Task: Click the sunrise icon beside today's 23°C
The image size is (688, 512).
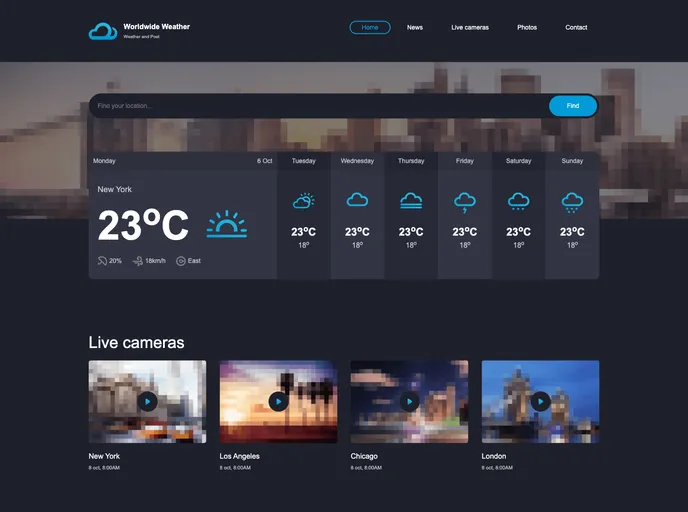Action: pos(226,224)
